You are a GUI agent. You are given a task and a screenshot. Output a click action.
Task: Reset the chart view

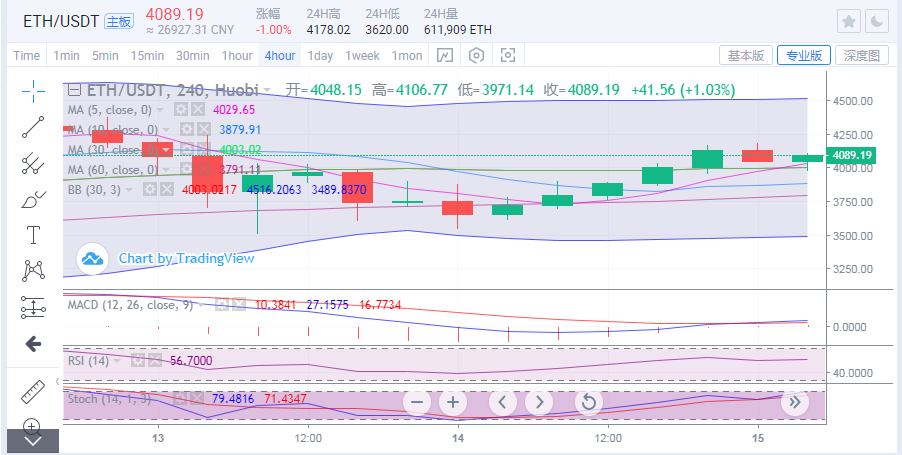(588, 402)
